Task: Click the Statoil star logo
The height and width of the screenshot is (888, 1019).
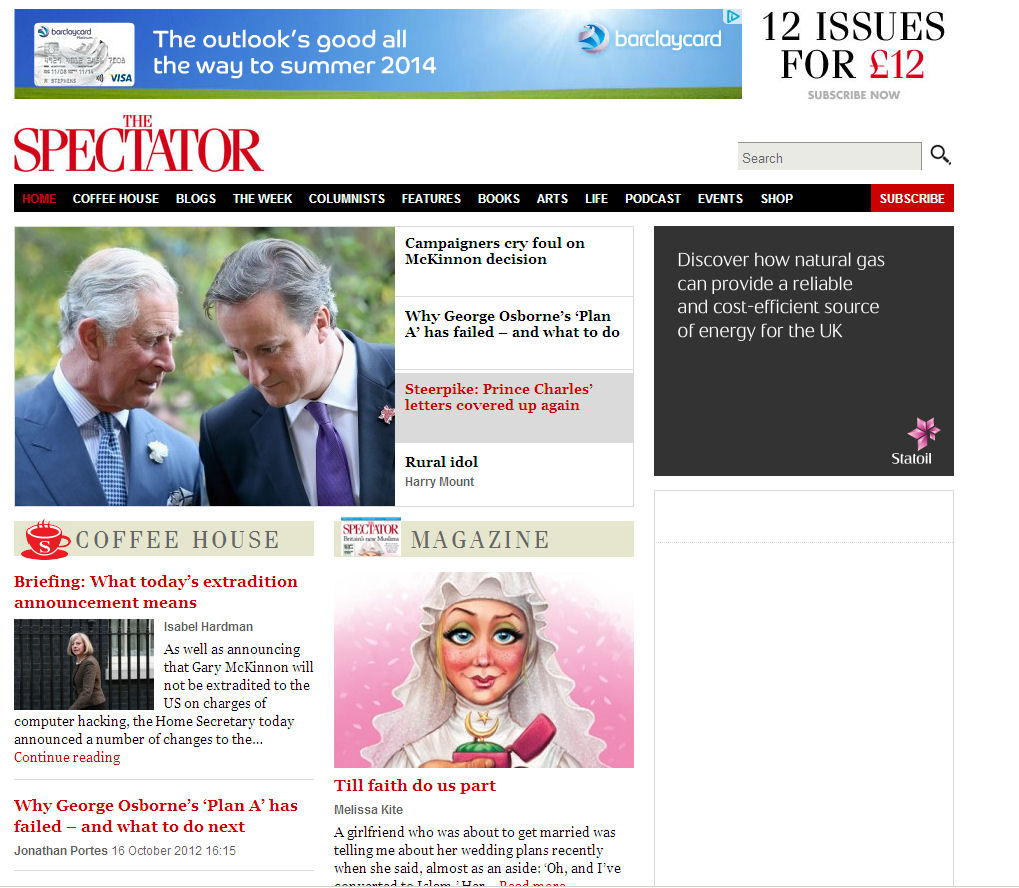Action: click(922, 433)
